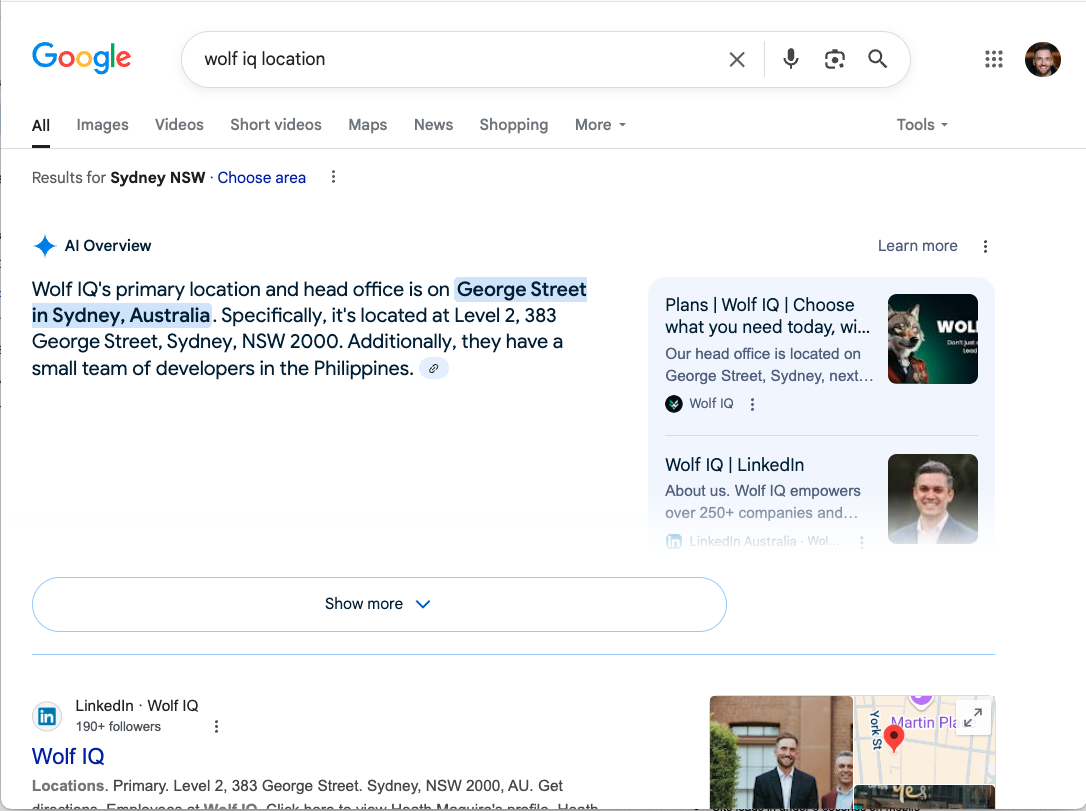1086x811 pixels.
Task: Click the red map pin marker
Action: [894, 739]
